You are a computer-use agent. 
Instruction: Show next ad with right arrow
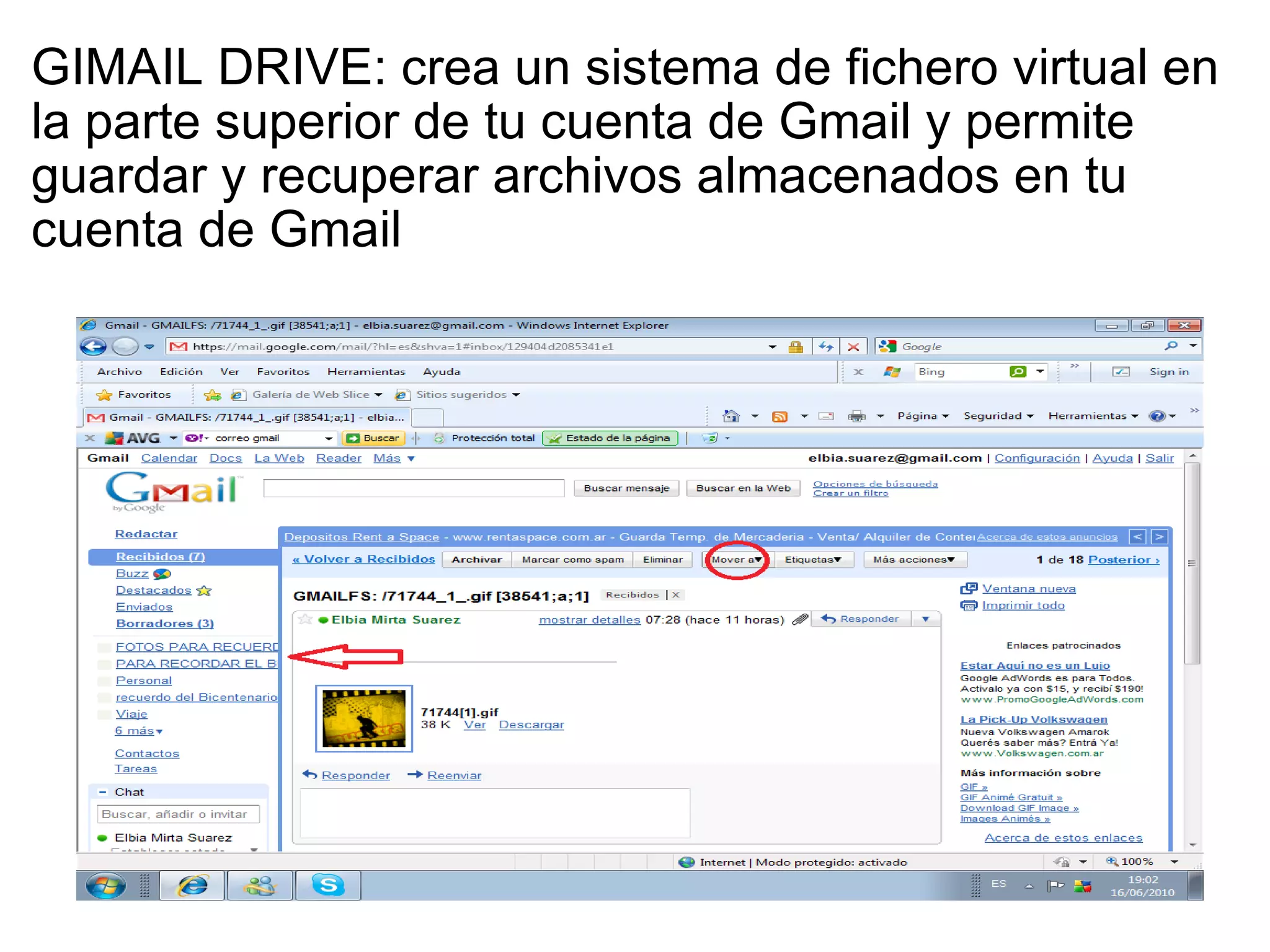tap(1160, 537)
